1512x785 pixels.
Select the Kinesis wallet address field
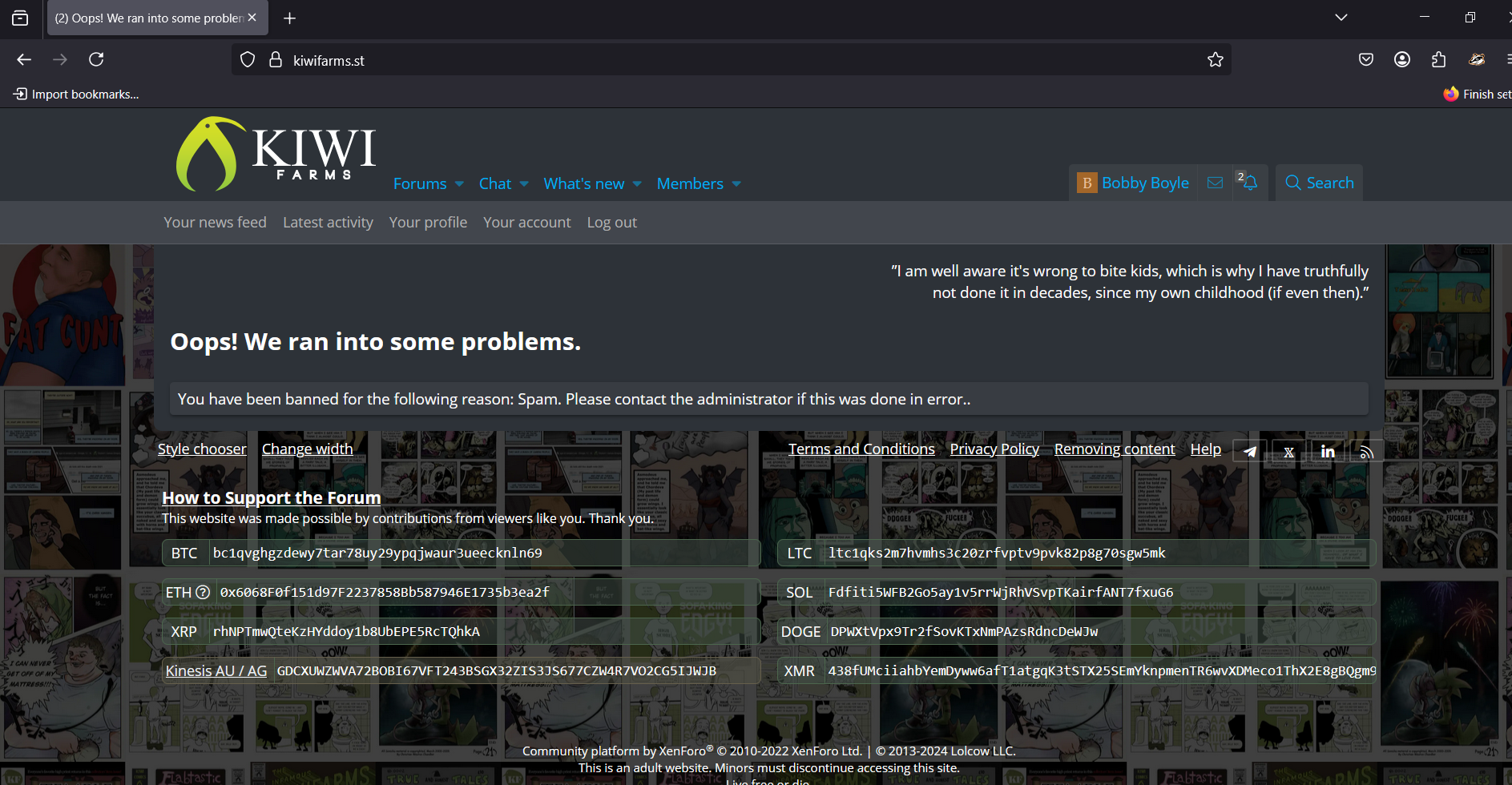[516, 670]
